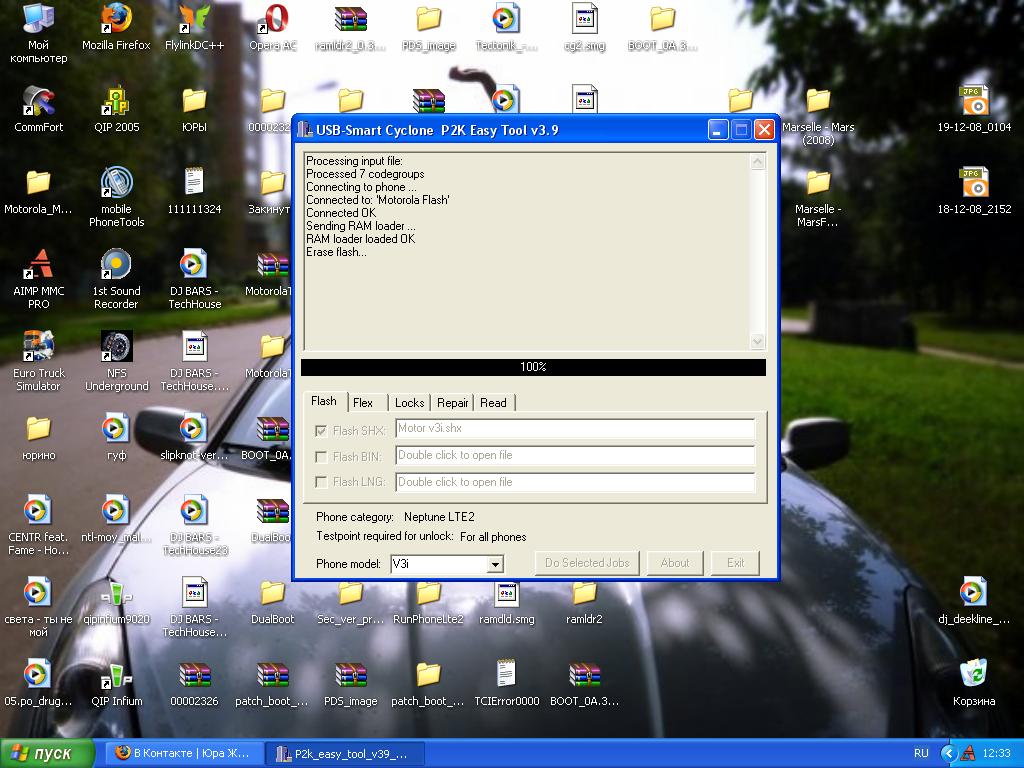Click the Sec_ver_pr folder icon
Image resolution: width=1024 pixels, height=768 pixels.
351,601
